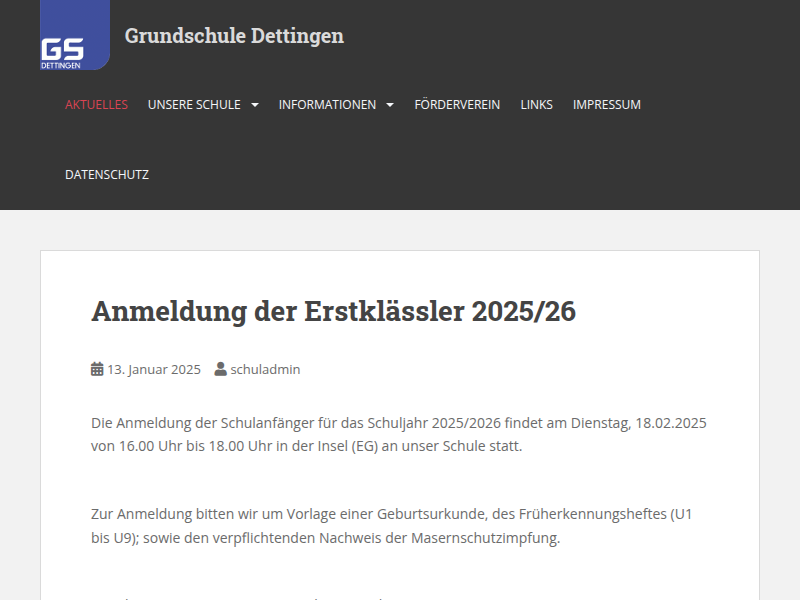
Task: Open the IMPRESSUM page
Action: pyautogui.click(x=606, y=104)
